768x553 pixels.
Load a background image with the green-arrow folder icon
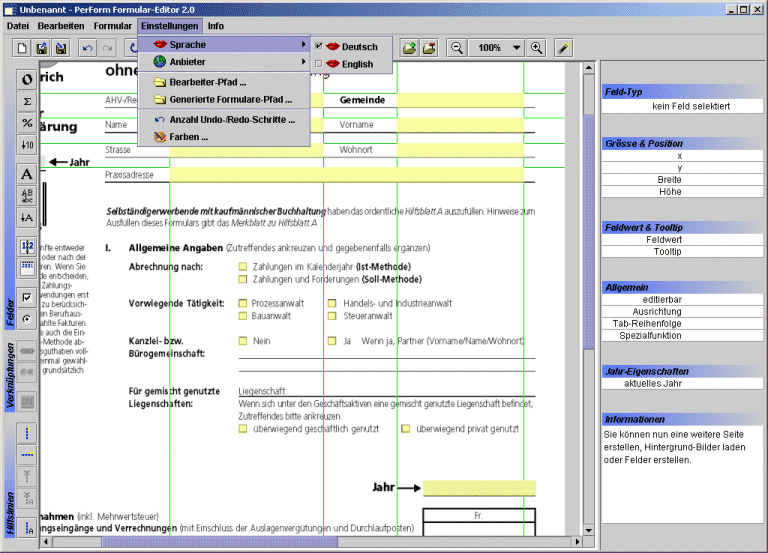[x=409, y=48]
